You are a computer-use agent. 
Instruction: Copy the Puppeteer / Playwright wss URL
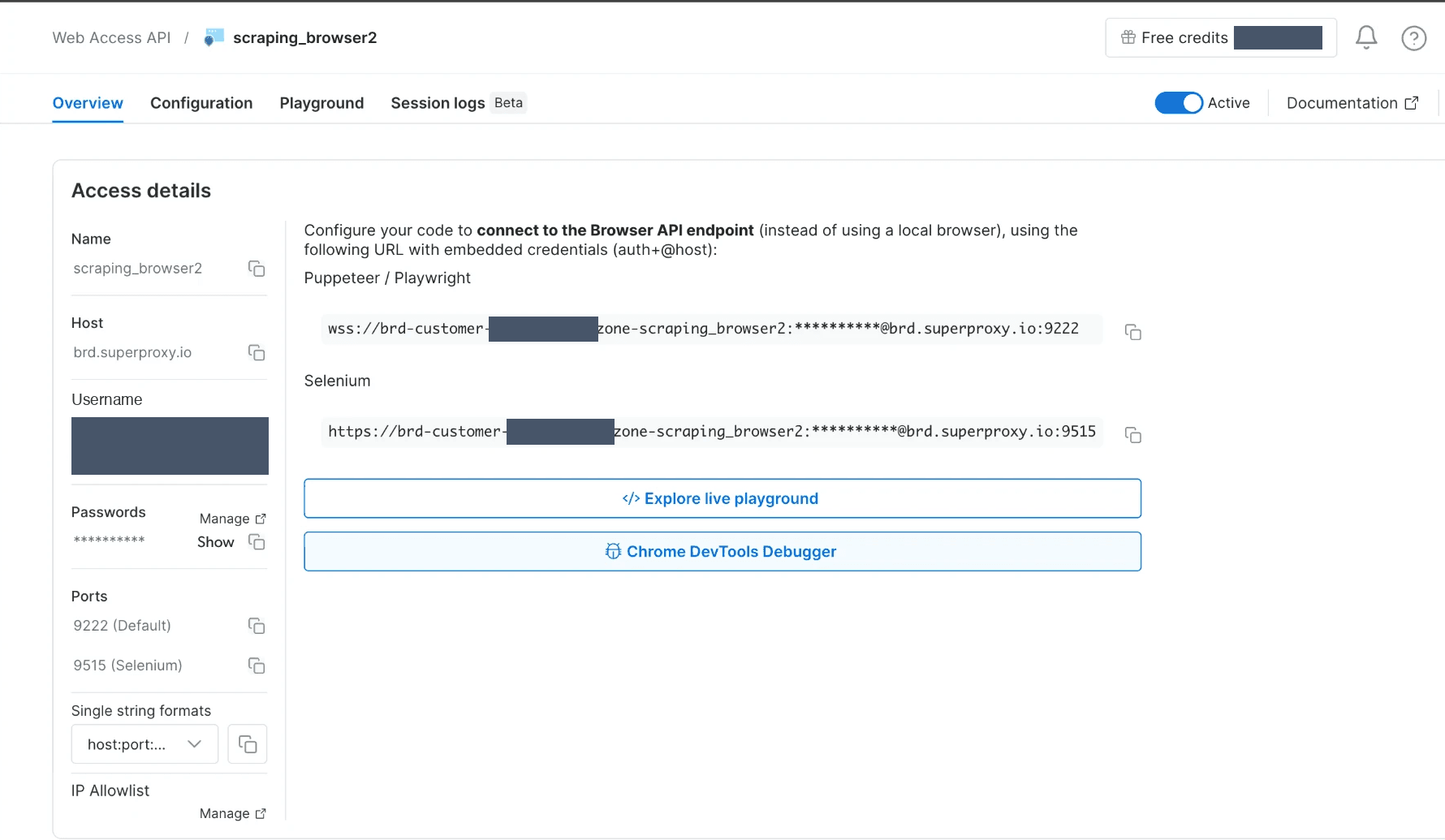coord(1133,332)
